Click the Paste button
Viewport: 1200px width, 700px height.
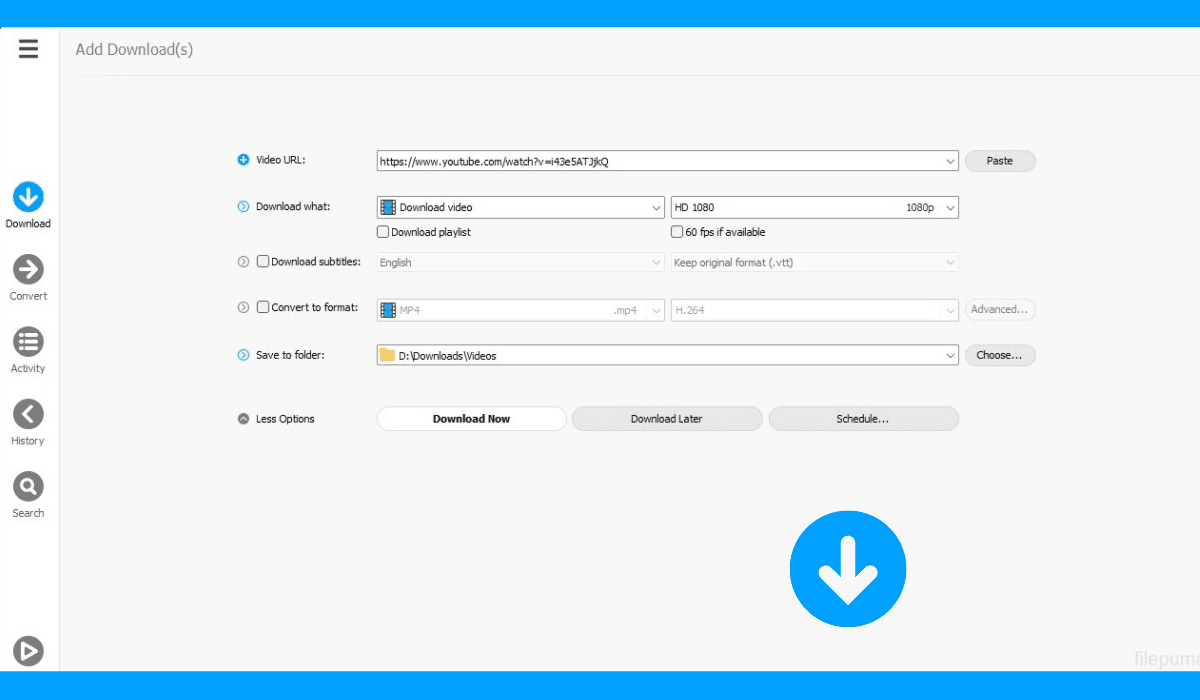1000,161
